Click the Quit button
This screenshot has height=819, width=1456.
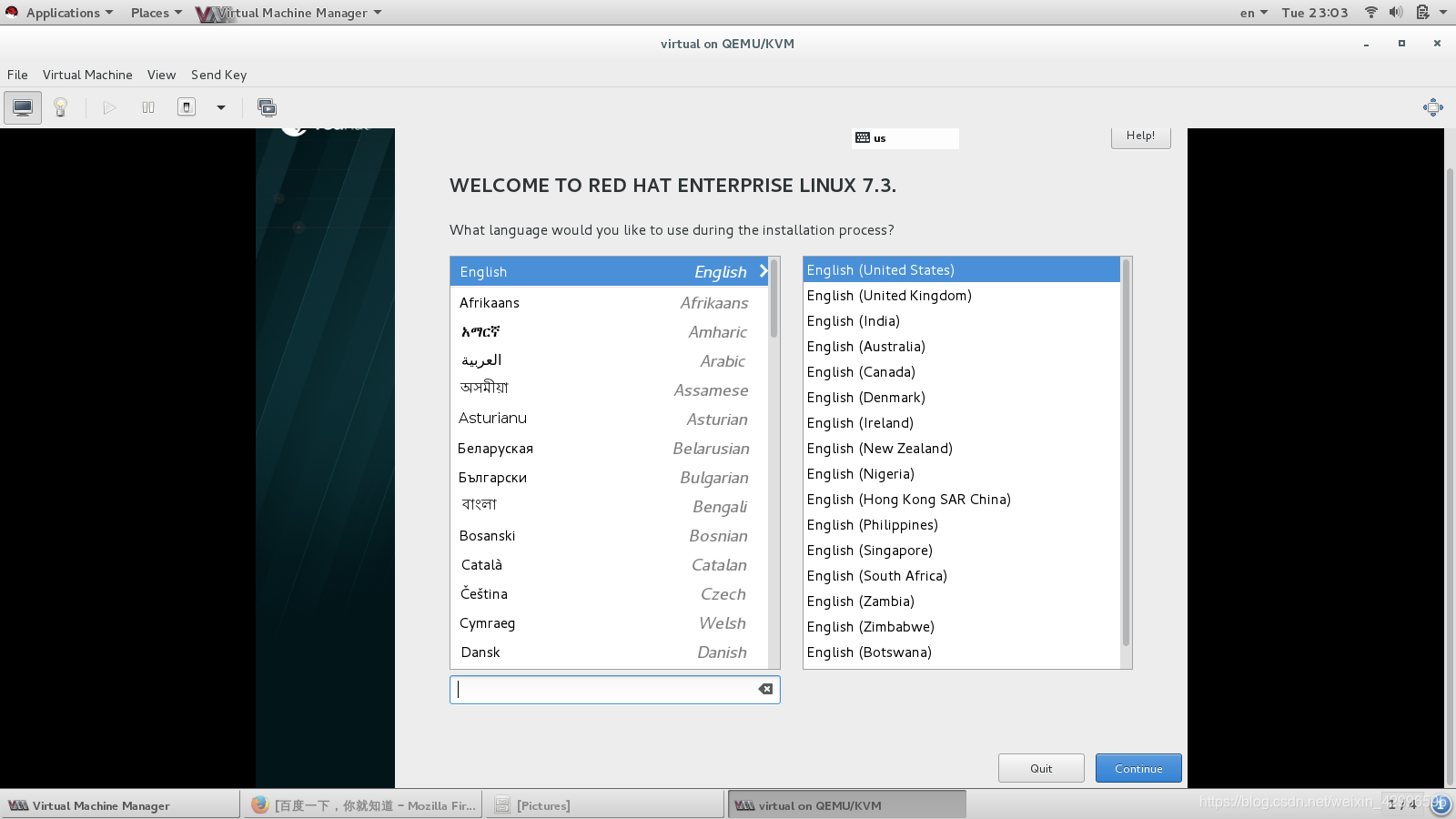pyautogui.click(x=1041, y=768)
